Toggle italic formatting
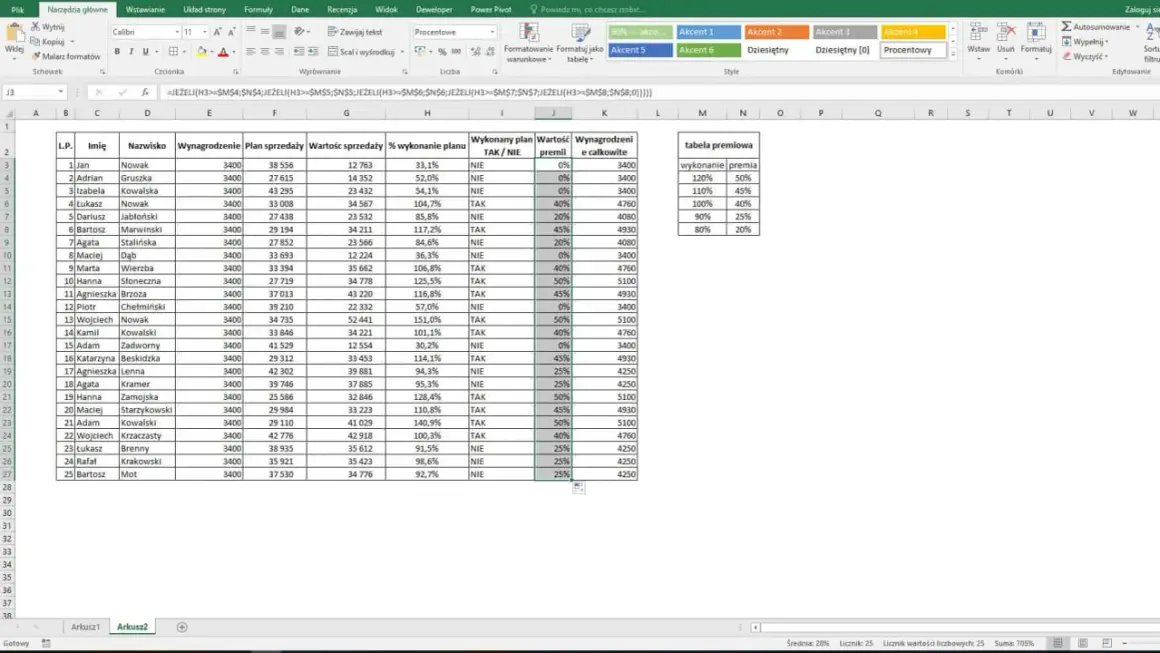The height and width of the screenshot is (653, 1160). (131, 52)
